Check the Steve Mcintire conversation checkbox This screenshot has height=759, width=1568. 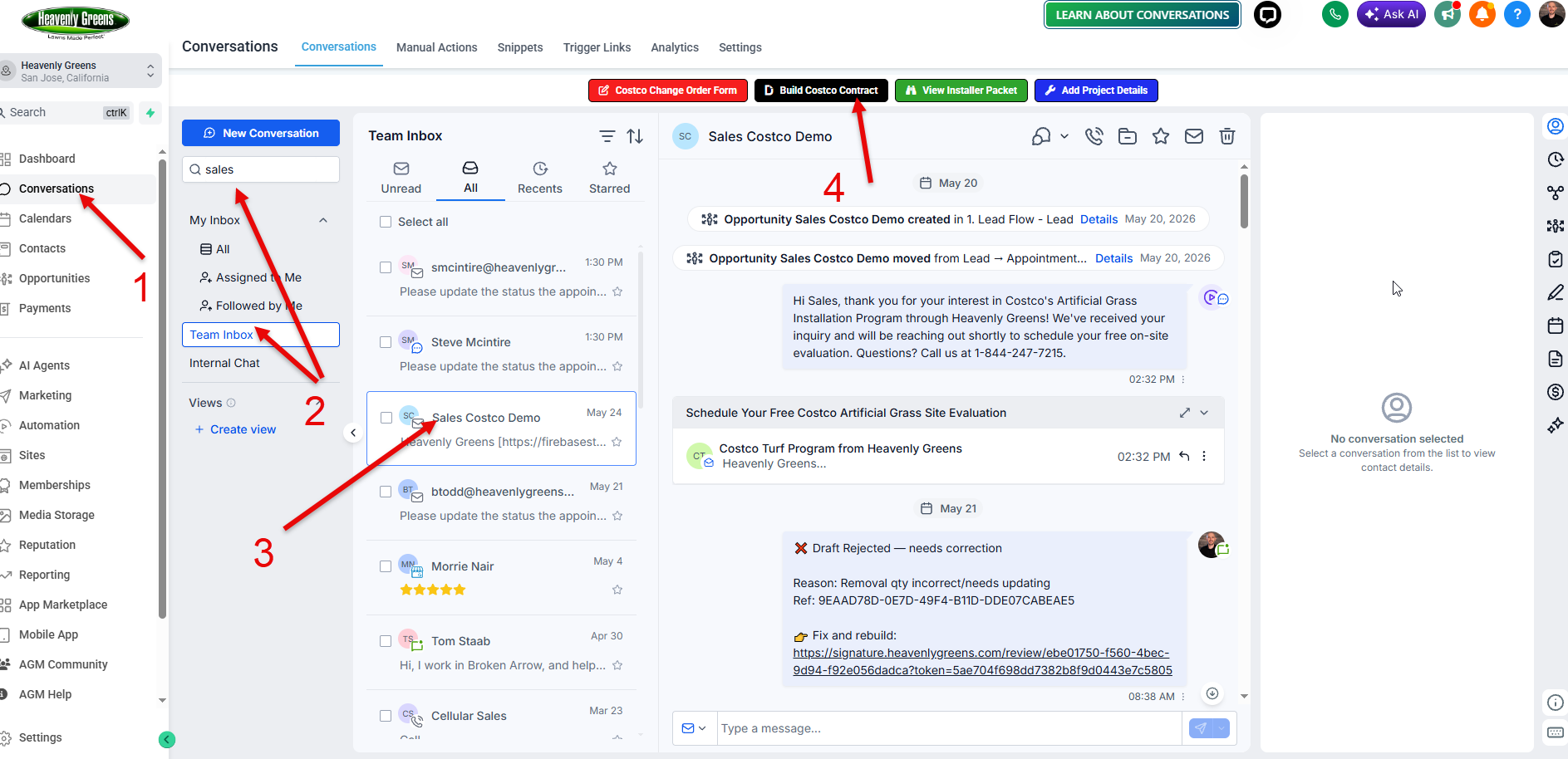click(386, 342)
